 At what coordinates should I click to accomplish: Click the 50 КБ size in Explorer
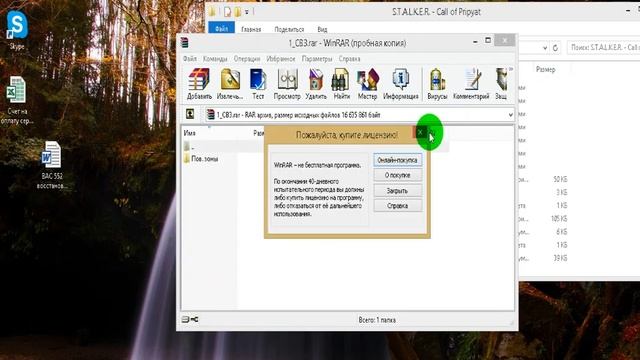pyautogui.click(x=560, y=179)
